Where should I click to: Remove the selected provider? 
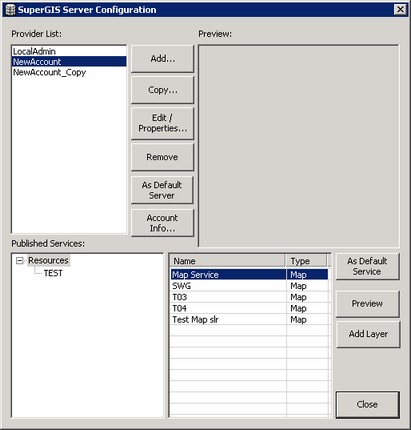tap(162, 157)
